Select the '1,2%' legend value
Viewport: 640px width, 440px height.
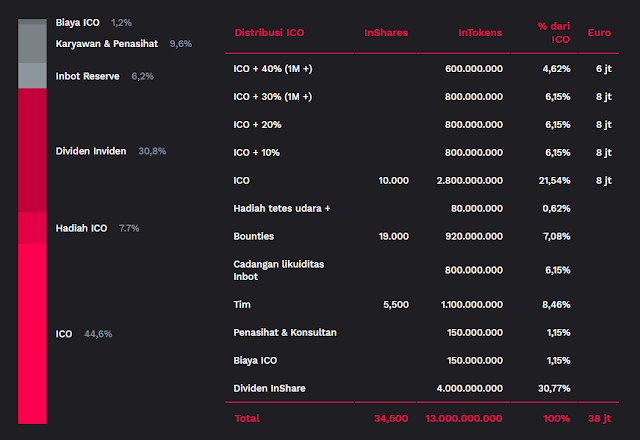click(121, 23)
